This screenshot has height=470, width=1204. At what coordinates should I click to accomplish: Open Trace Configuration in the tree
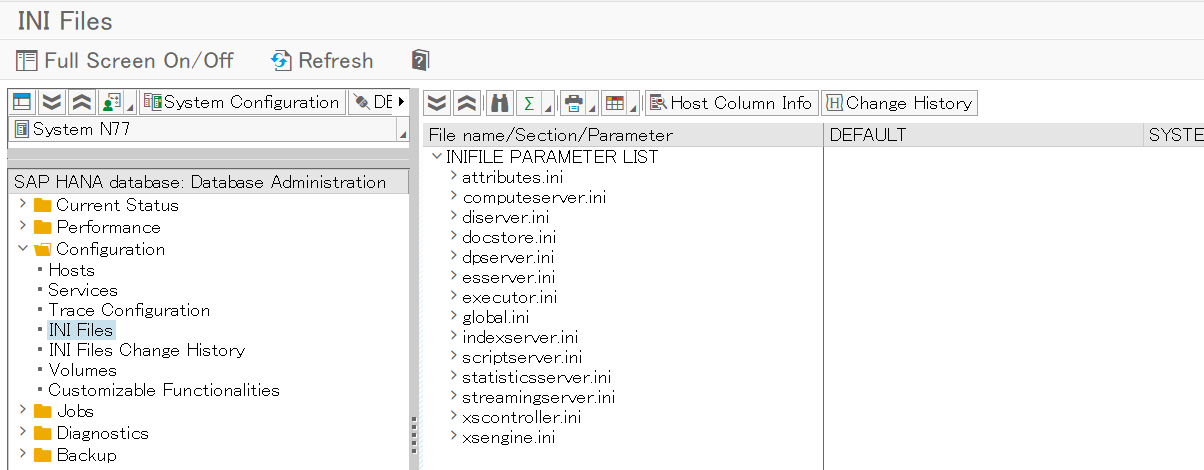[129, 310]
